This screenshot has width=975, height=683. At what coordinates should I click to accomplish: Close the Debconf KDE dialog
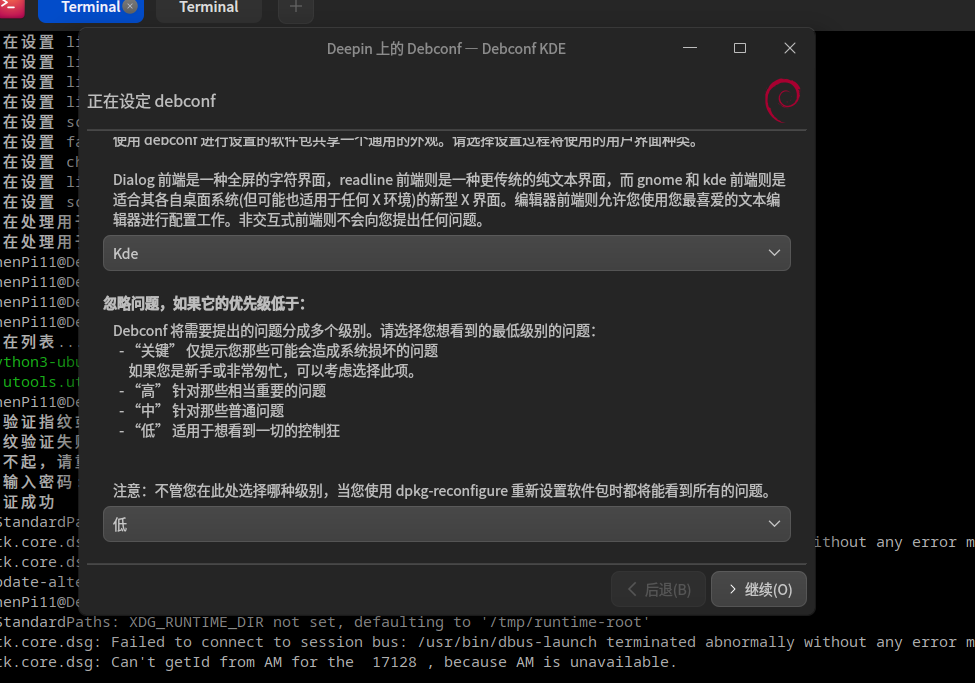[x=790, y=48]
